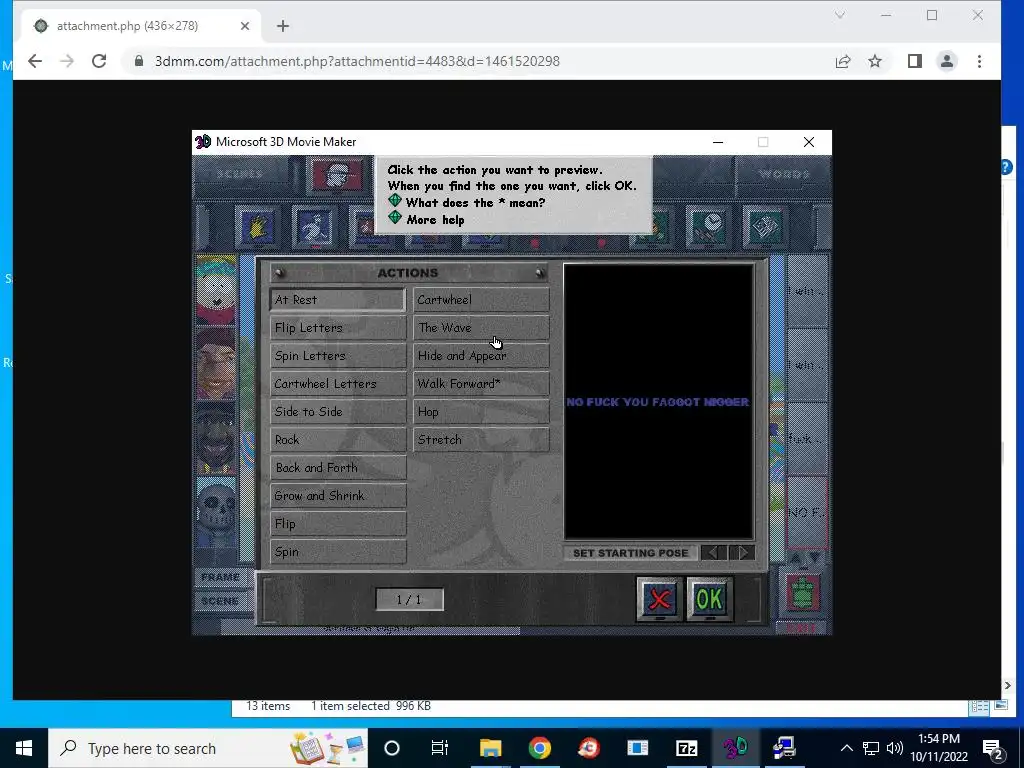Open File Explorer from the taskbar

[490, 748]
